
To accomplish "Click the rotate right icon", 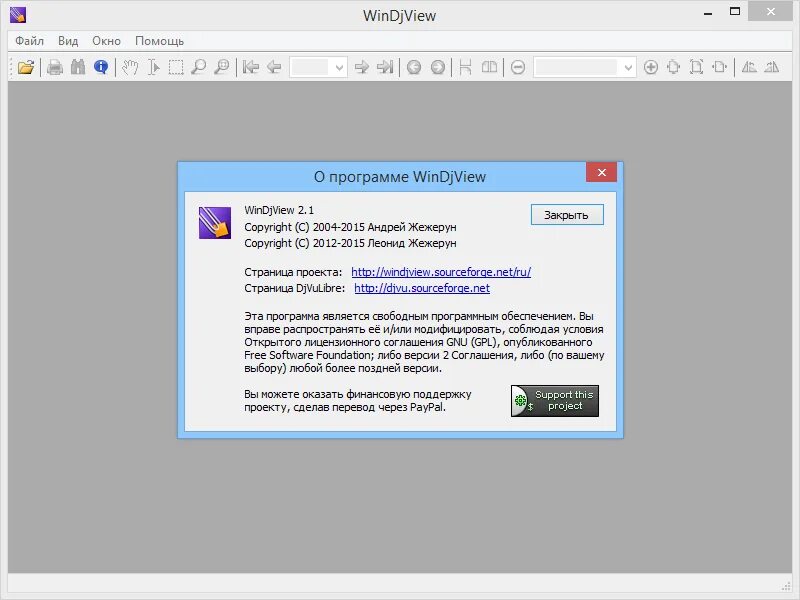I will 771,67.
